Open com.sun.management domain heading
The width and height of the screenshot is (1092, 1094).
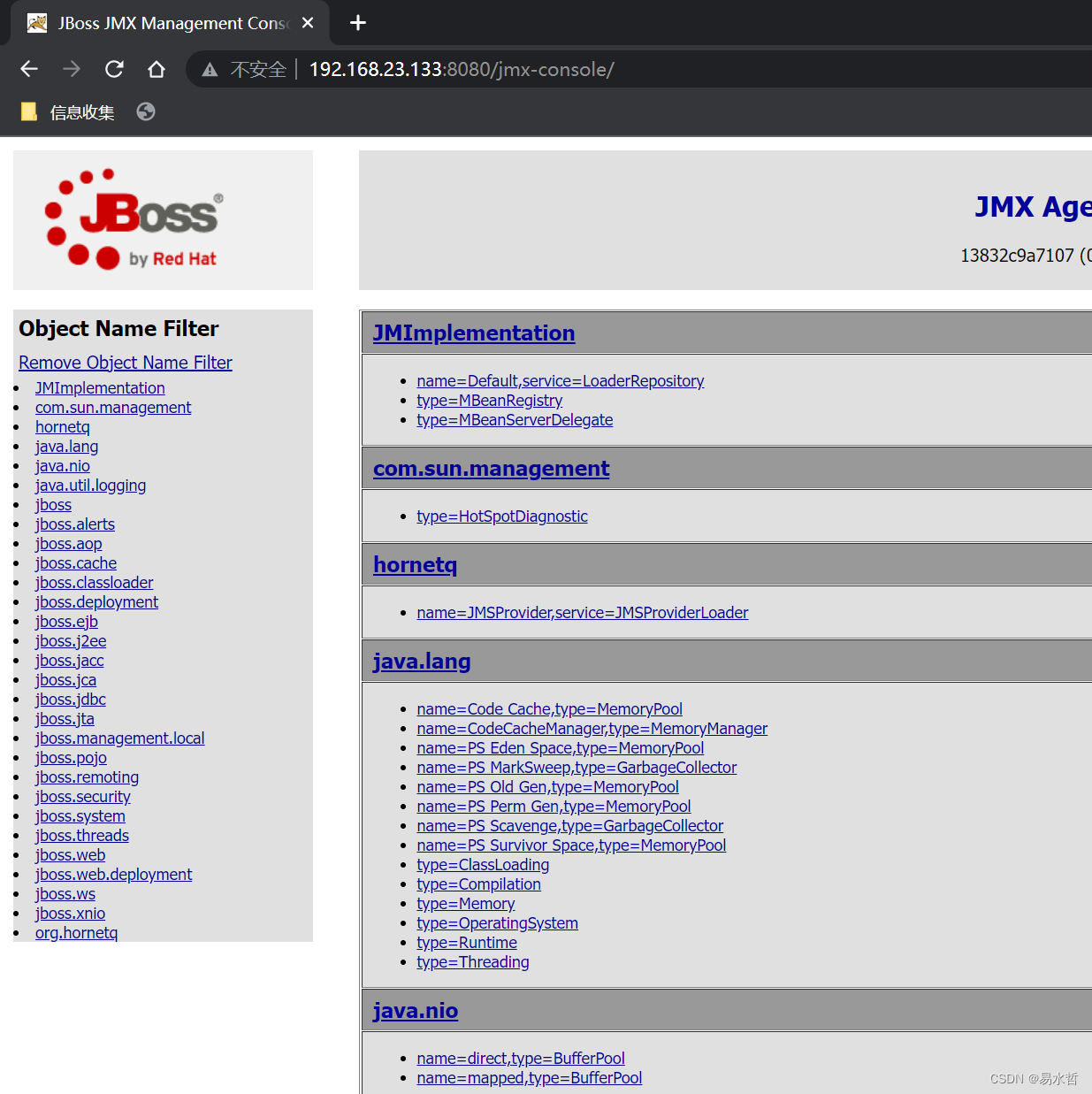(x=492, y=469)
